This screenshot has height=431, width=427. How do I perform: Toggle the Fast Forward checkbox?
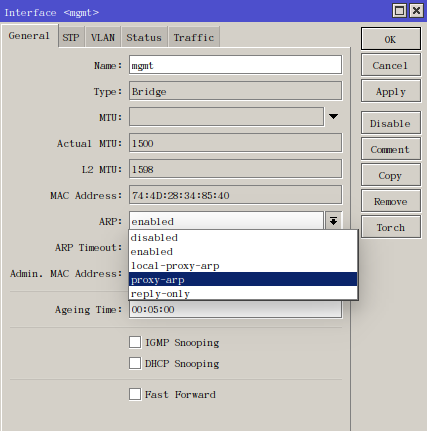pyautogui.click(x=135, y=394)
